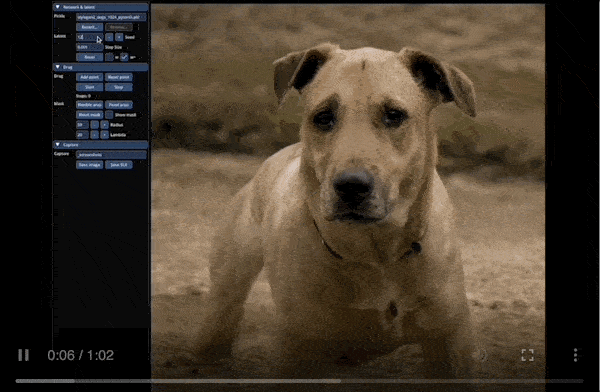600x392 pixels.
Task: Click the Step Size input field
Action: 89,47
